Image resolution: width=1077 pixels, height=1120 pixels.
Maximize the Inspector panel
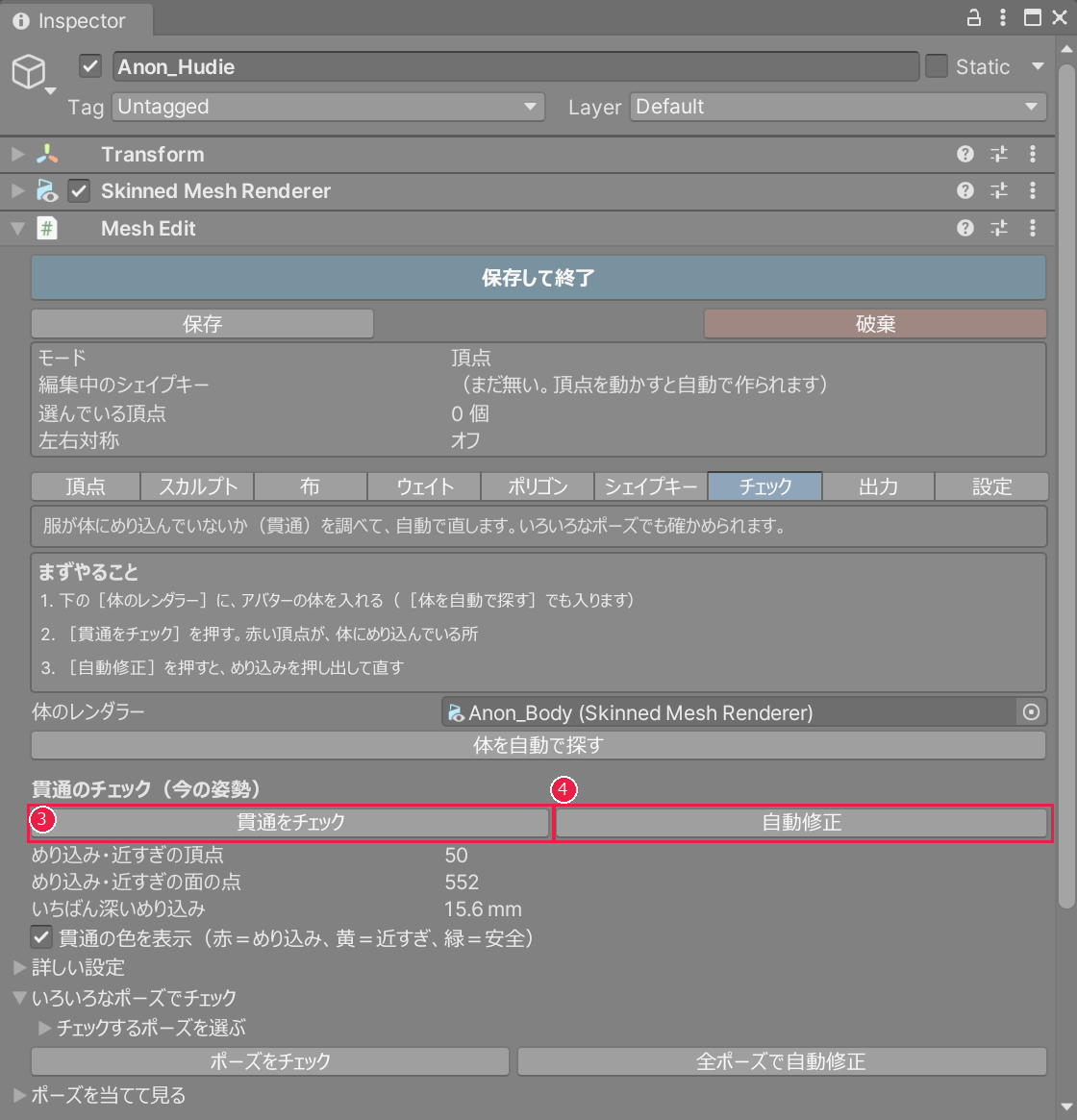pyautogui.click(x=1032, y=18)
